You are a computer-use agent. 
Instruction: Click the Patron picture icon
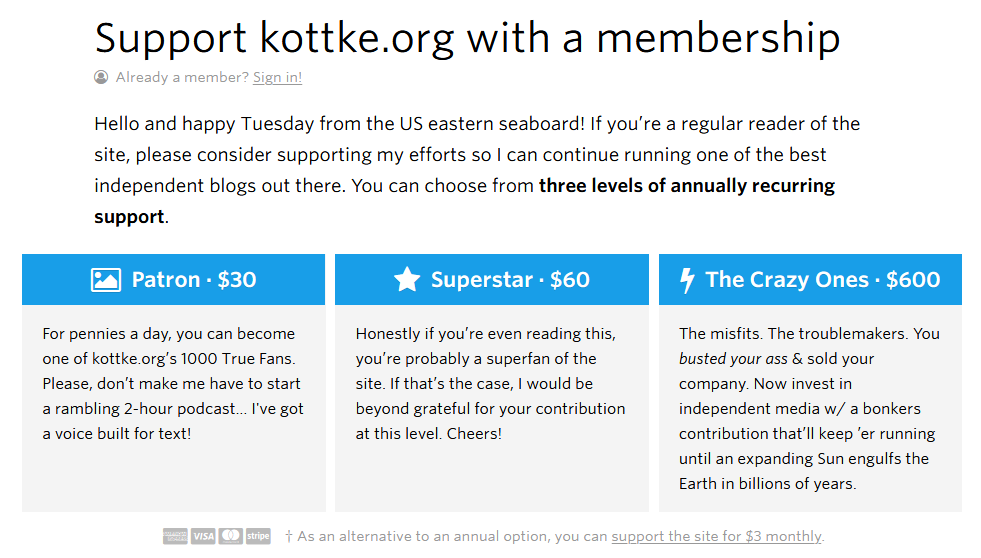[106, 280]
